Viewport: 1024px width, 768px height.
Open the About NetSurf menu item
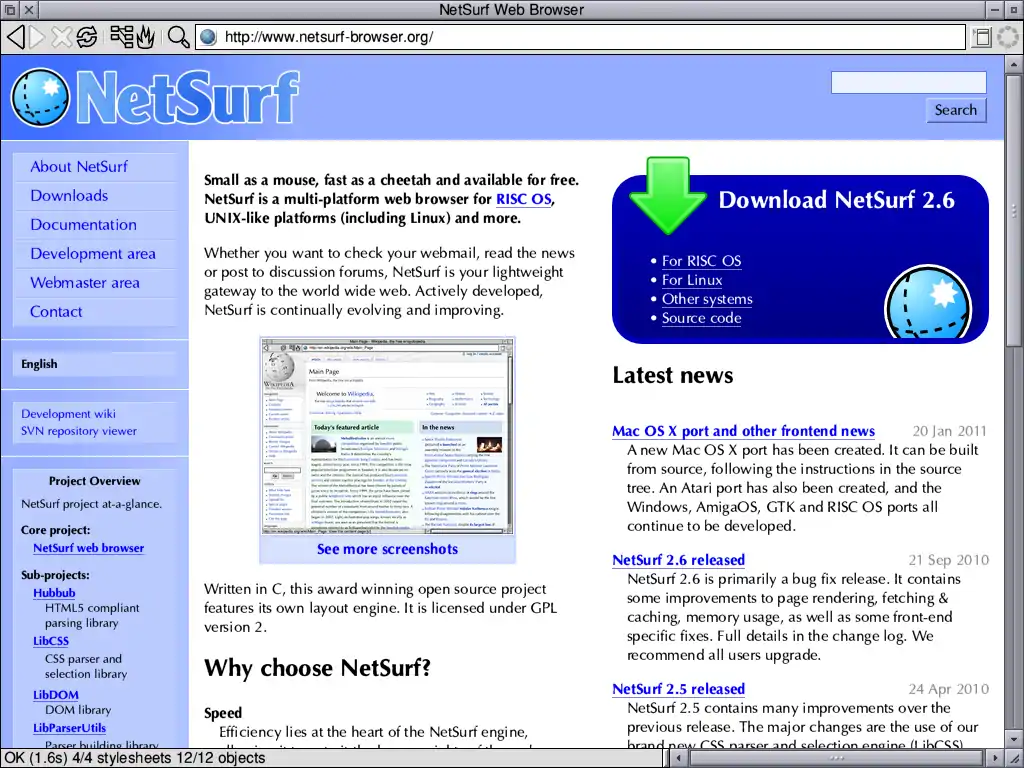[79, 167]
